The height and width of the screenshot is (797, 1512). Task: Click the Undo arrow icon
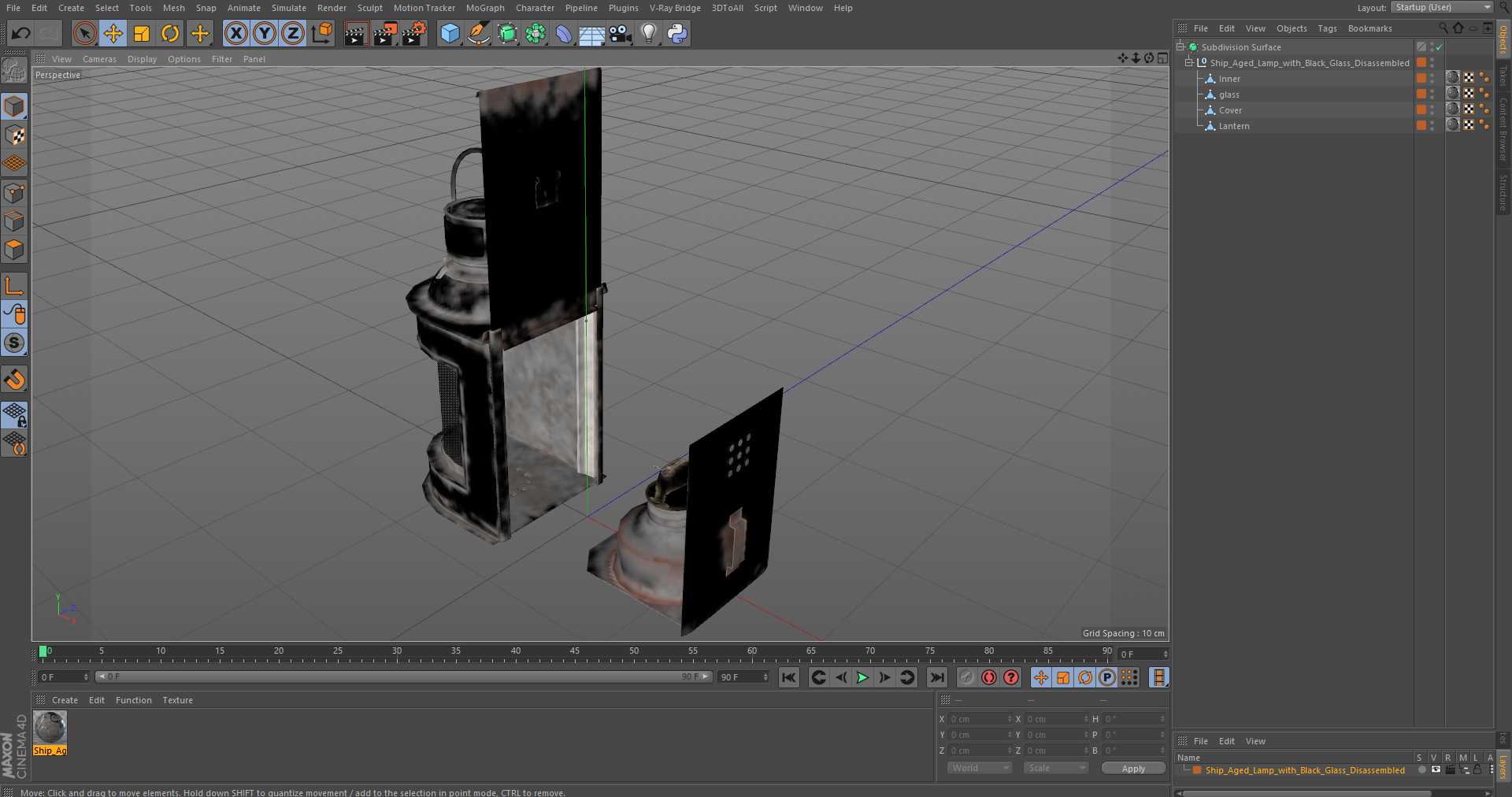(x=21, y=33)
